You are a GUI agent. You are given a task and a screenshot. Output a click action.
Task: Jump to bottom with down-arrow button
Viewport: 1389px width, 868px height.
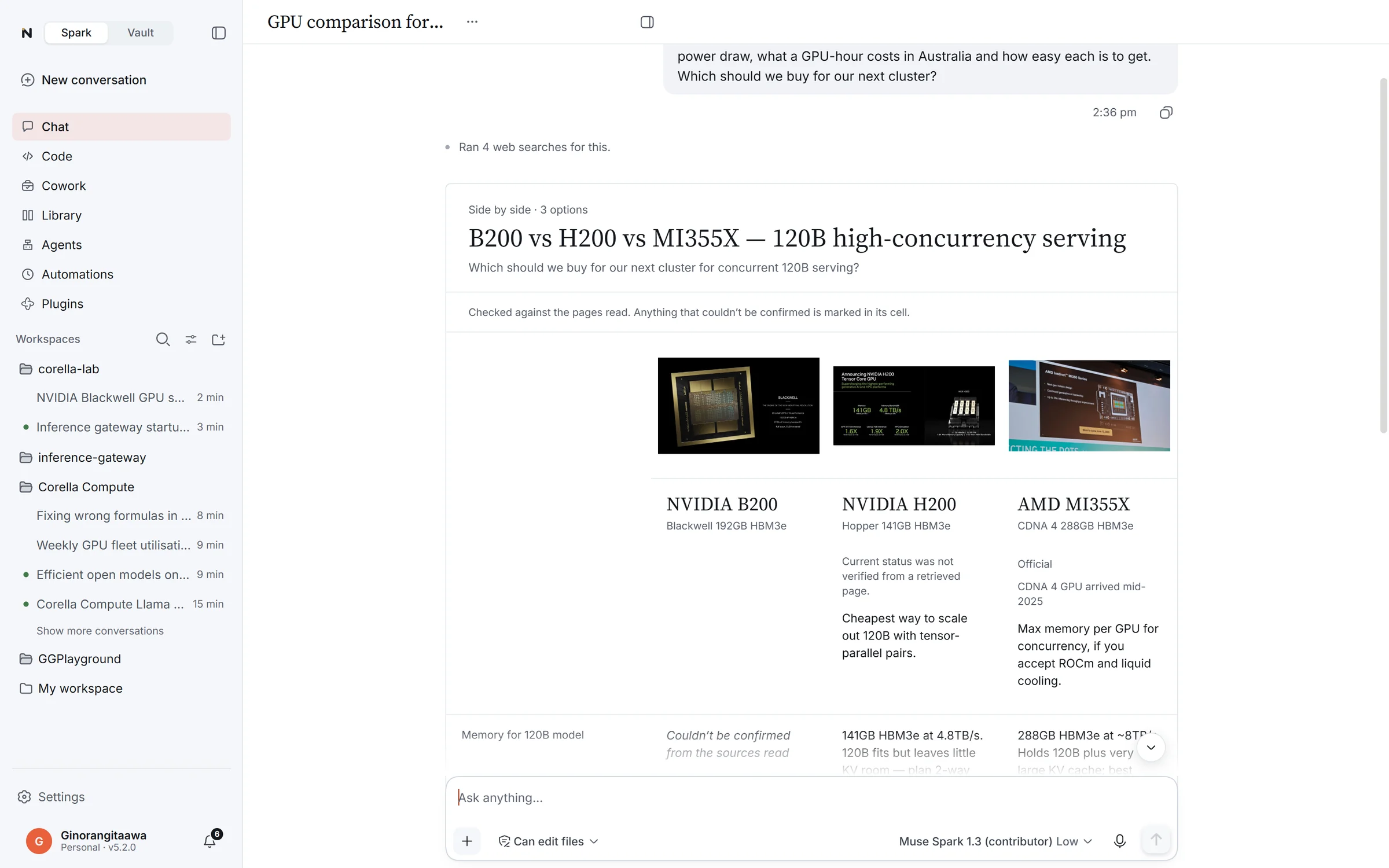point(1151,747)
